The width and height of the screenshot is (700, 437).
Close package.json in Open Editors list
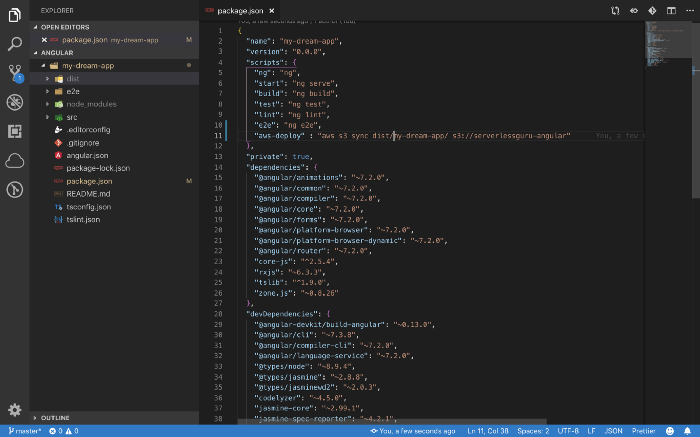click(44, 40)
